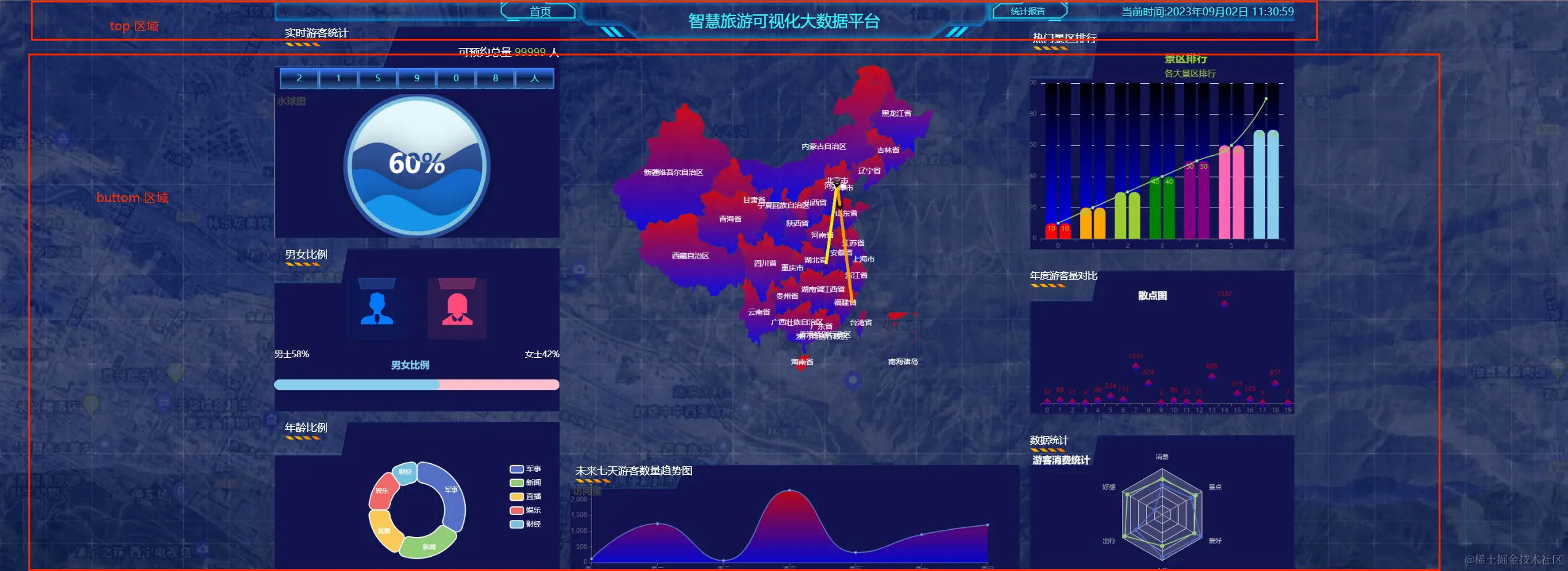Click the 游客消费统计 chart title
This screenshot has height=571, width=1568.
(x=1061, y=460)
